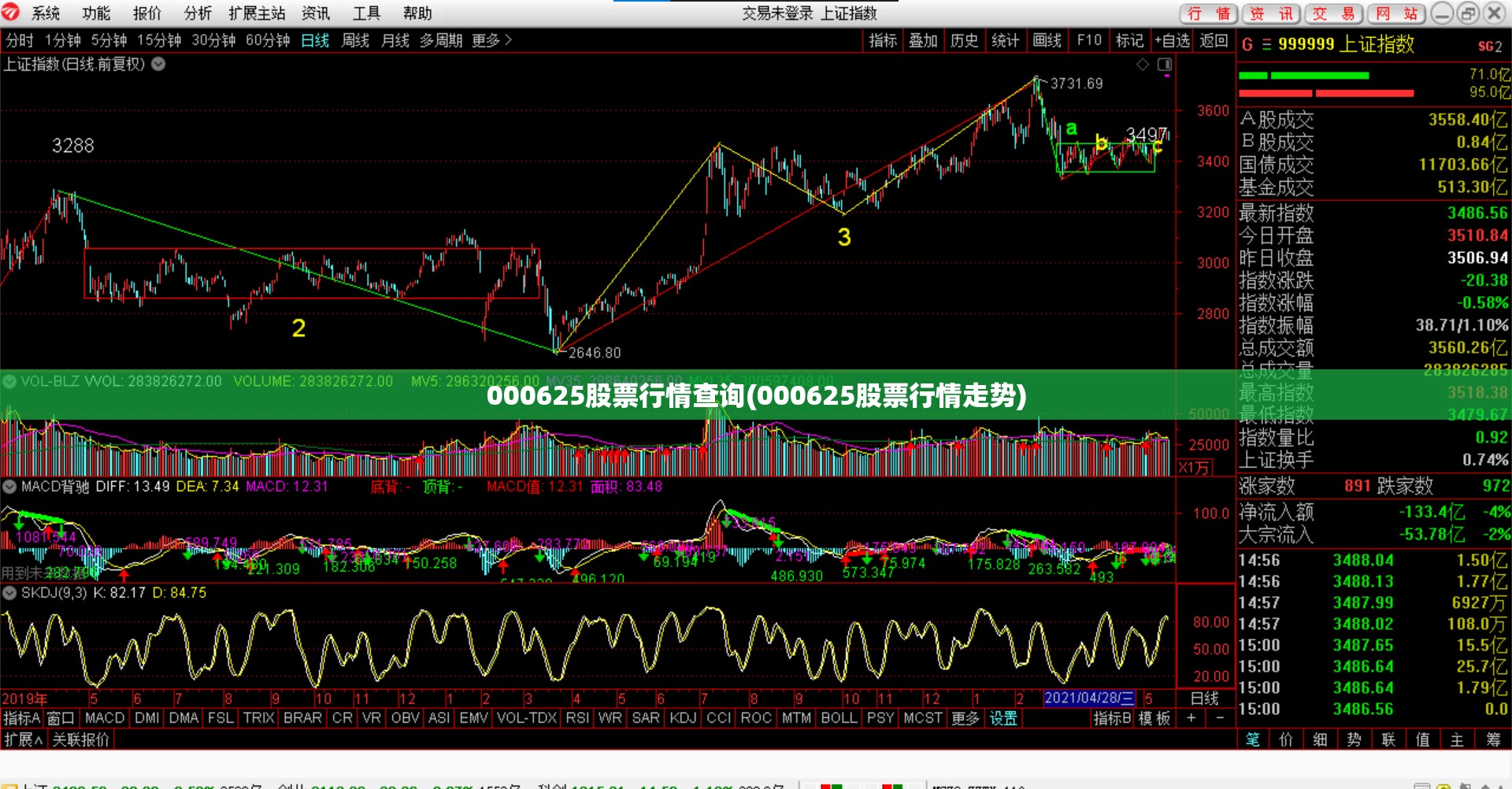This screenshot has height=789, width=1512.
Task: Open the chart options arrow beside 上证指数(日线,前复权)
Action: pyautogui.click(x=158, y=65)
